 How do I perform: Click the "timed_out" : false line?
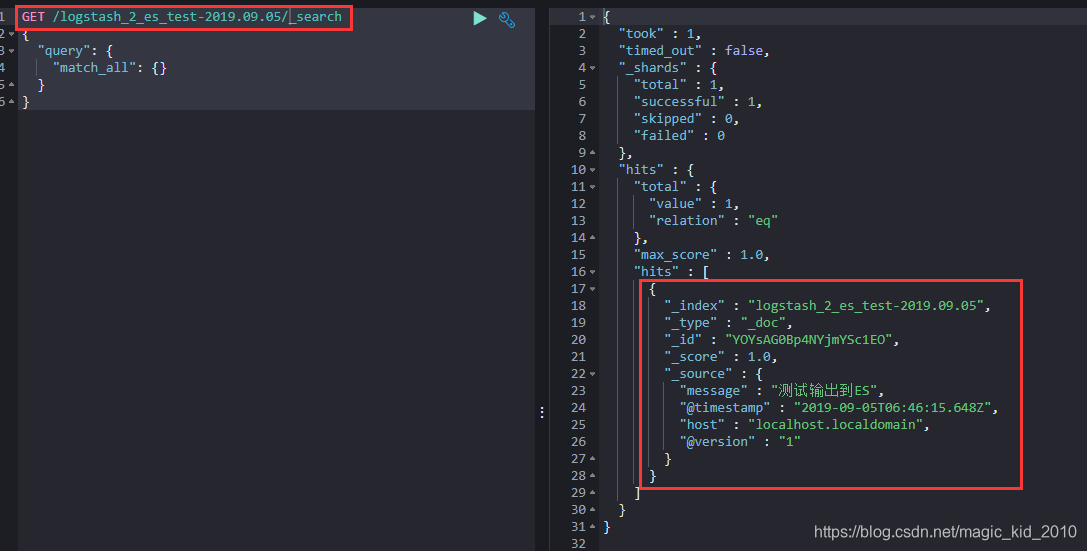point(694,51)
